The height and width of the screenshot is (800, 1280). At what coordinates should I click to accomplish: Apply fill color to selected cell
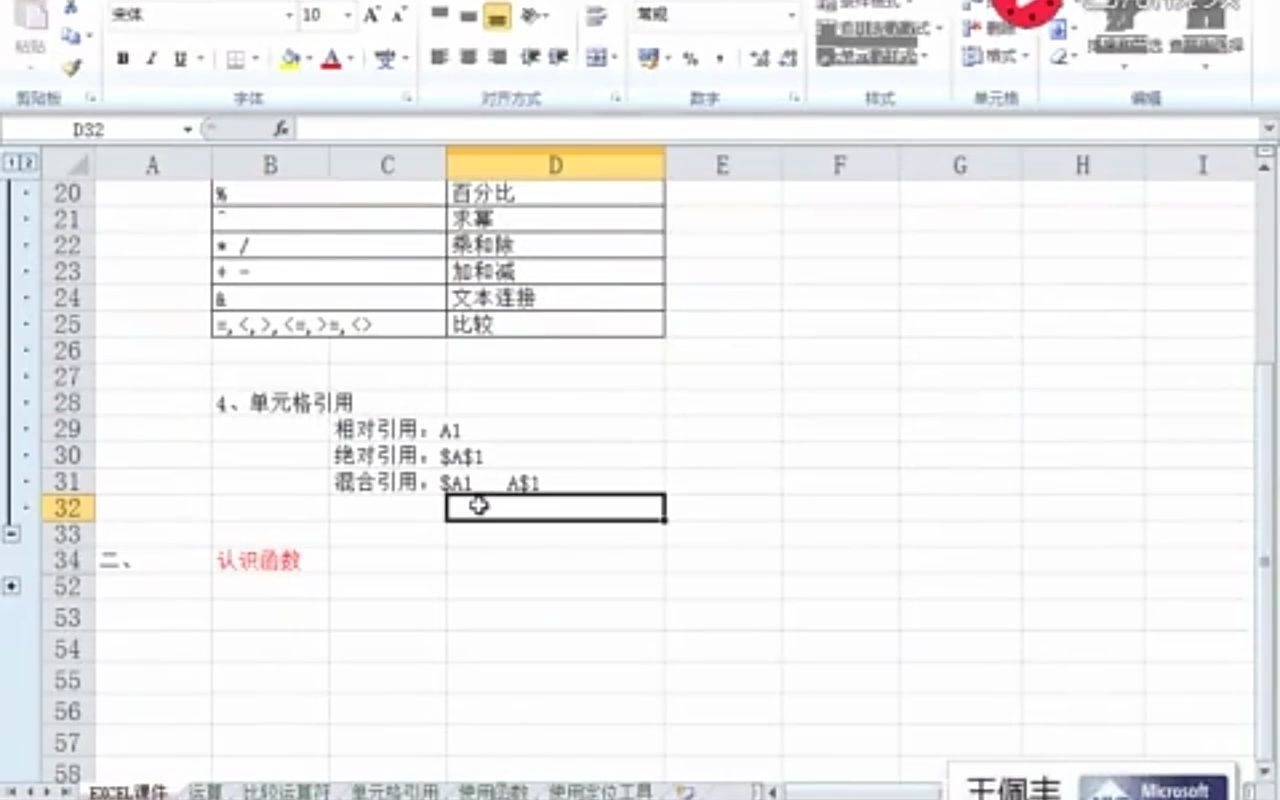pos(287,57)
